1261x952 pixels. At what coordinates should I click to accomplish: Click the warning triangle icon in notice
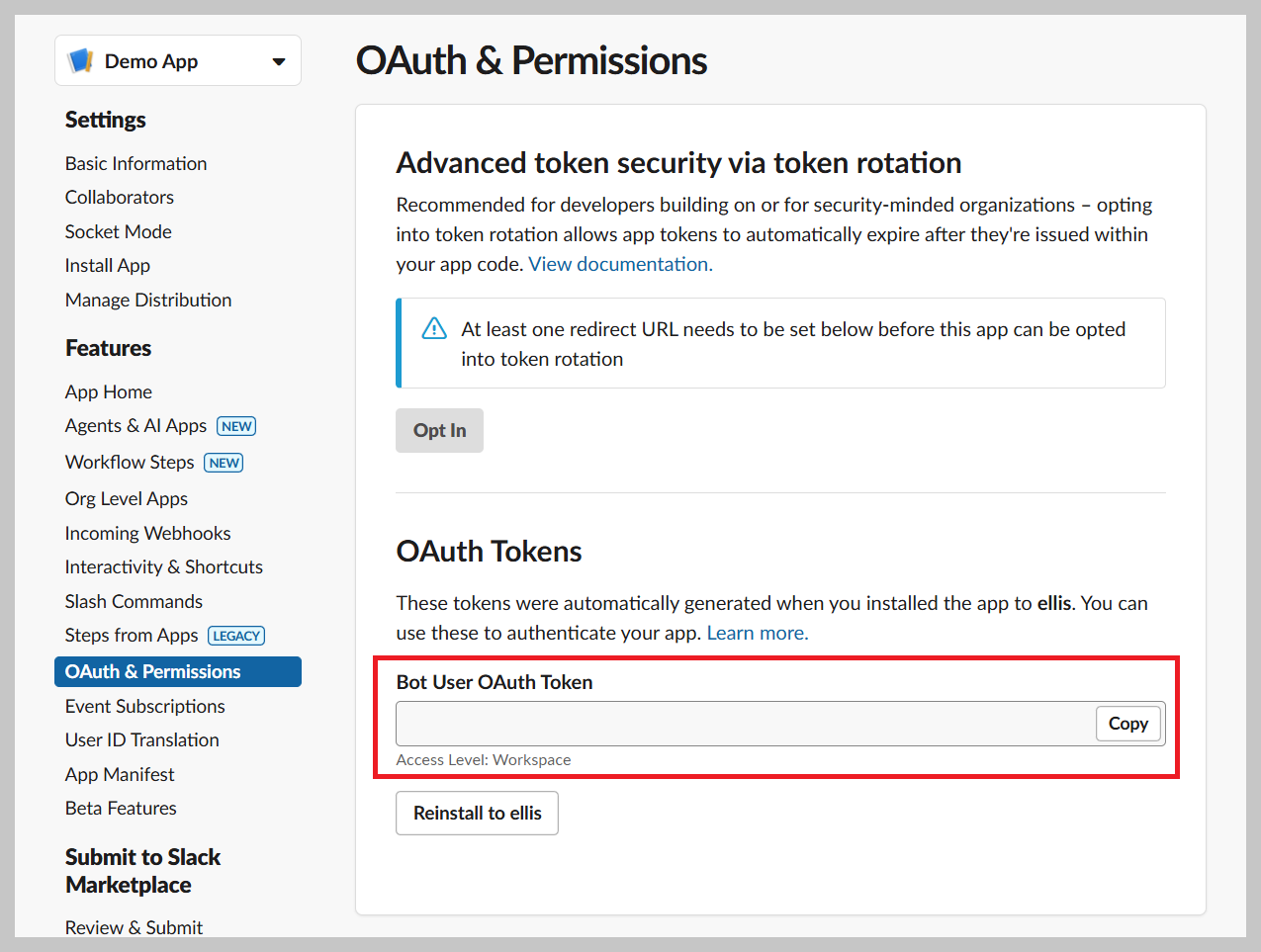tap(434, 329)
